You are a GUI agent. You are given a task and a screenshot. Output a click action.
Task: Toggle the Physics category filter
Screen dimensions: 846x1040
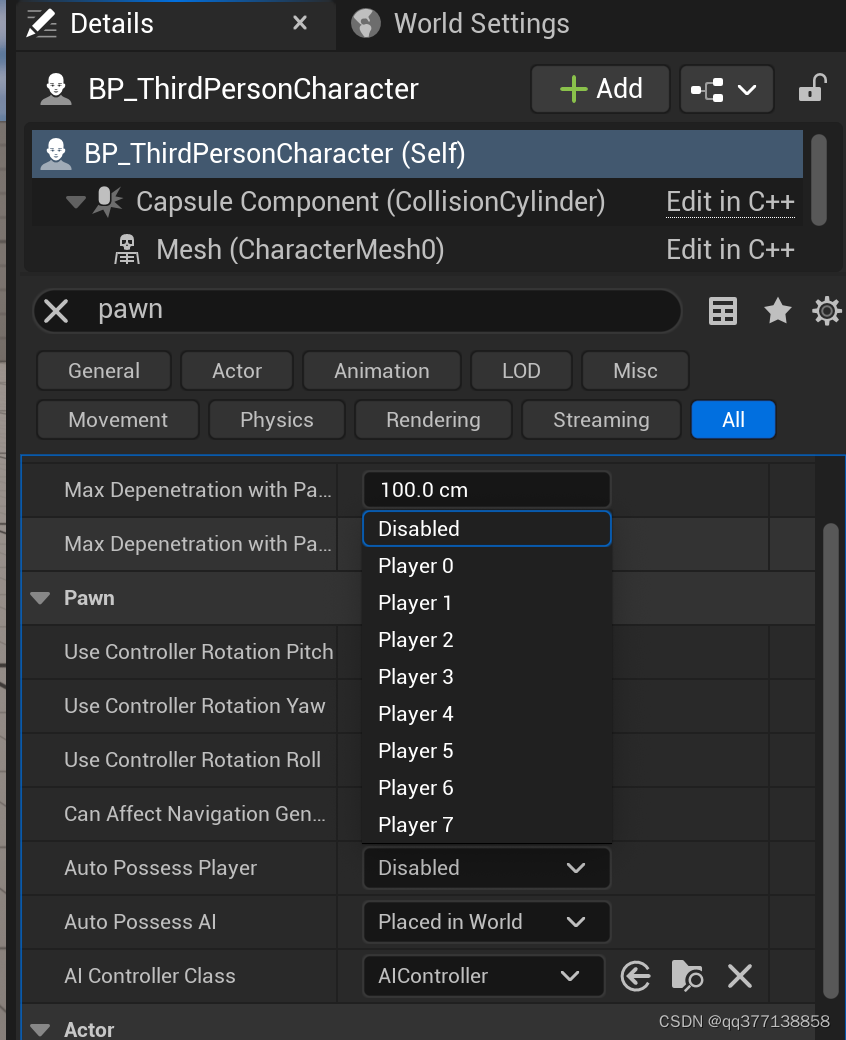pyautogui.click(x=277, y=420)
